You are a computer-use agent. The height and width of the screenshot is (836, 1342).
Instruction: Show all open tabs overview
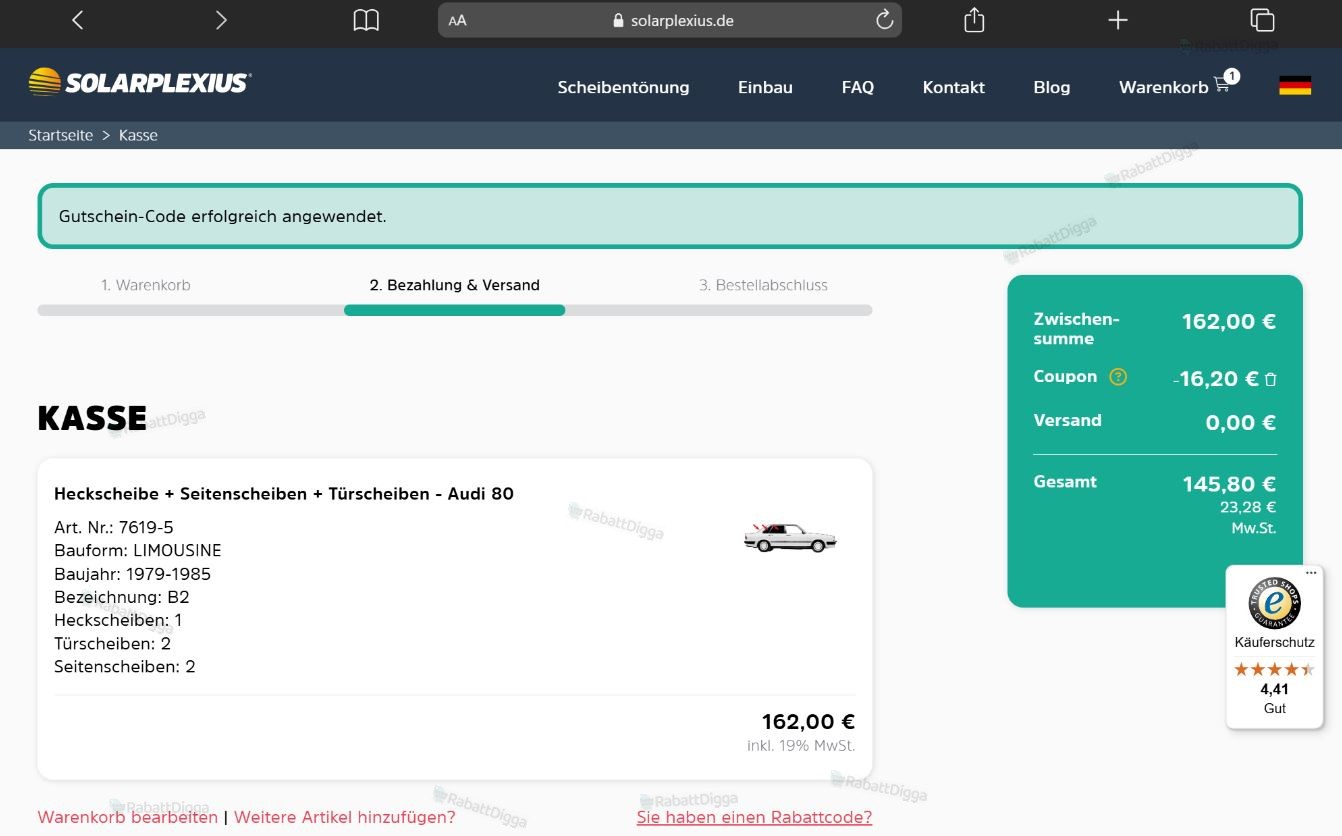tap(1262, 20)
